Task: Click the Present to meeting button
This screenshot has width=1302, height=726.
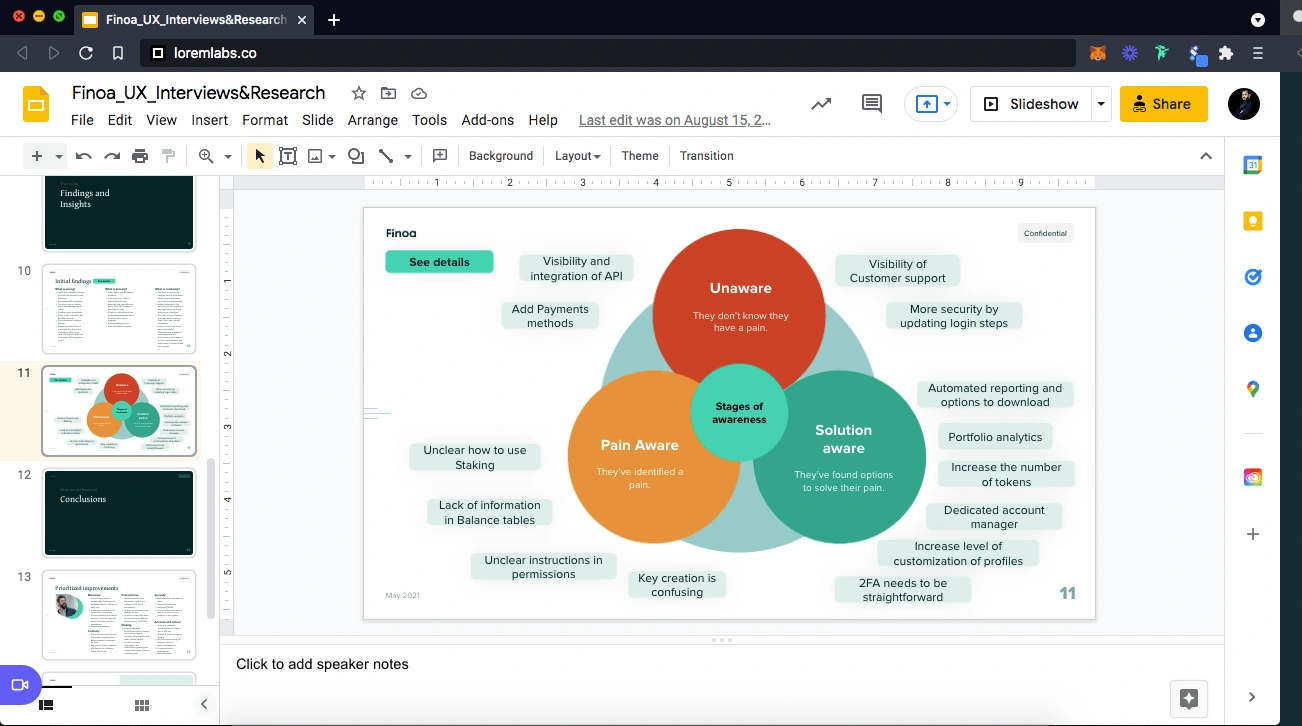Action: (x=927, y=104)
